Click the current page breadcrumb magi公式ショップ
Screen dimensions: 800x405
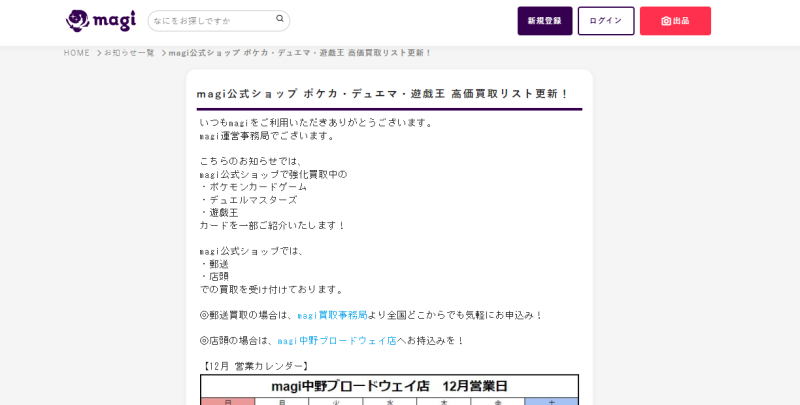pyautogui.click(x=300, y=53)
